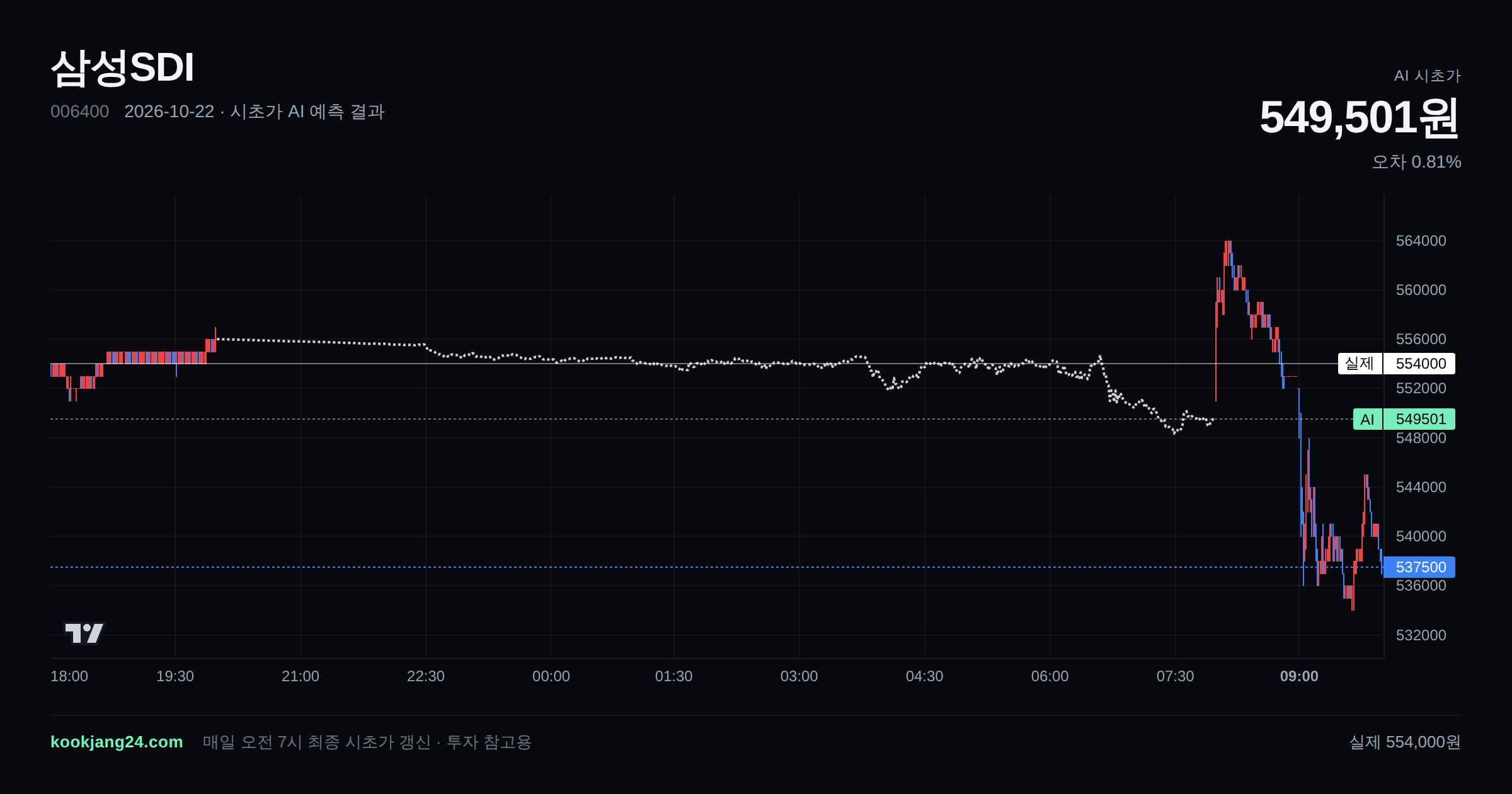Click the 22:30 time axis label
The image size is (1512, 794).
pos(426,676)
